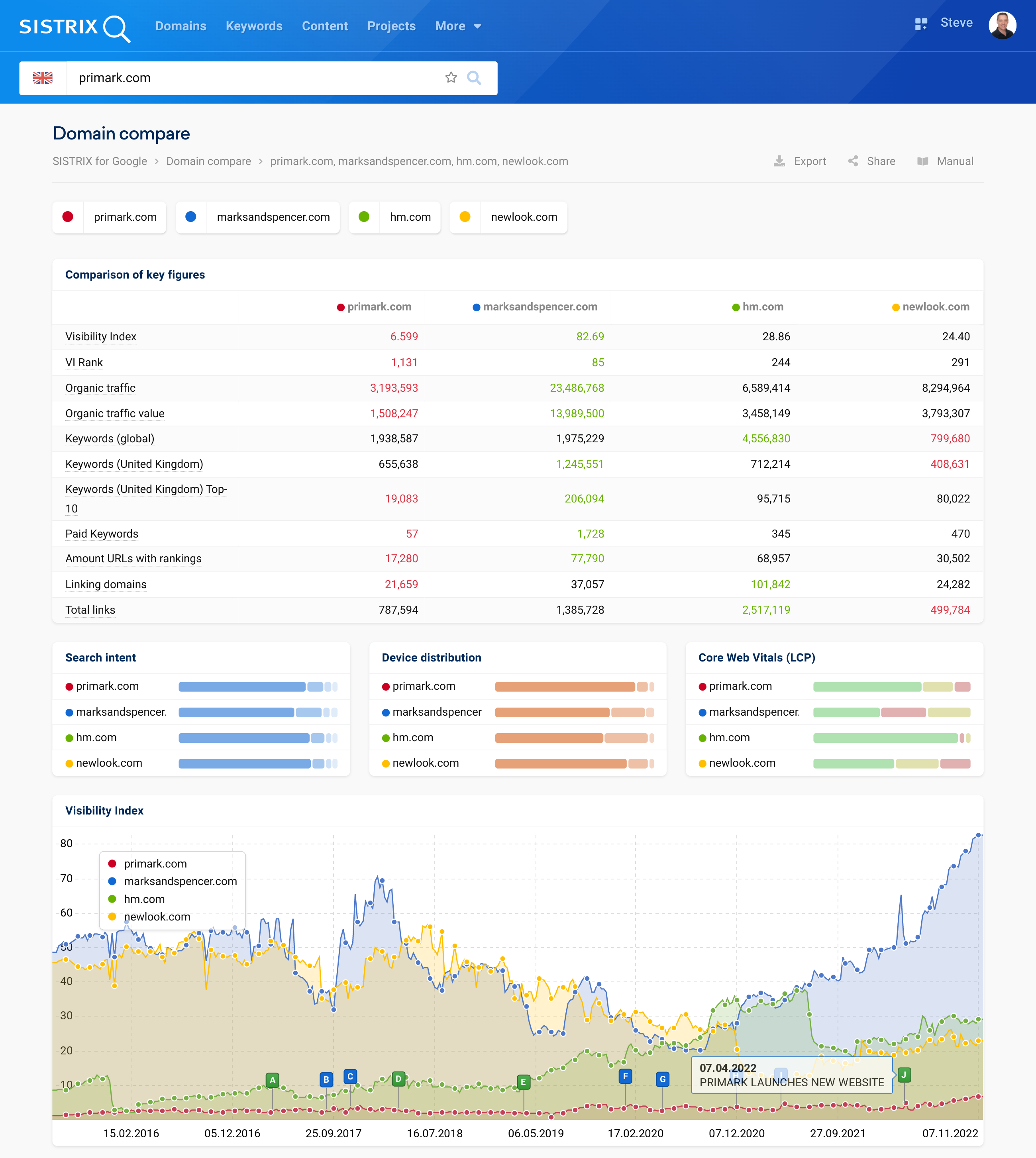Click the hm.com device distribution bar
The height and width of the screenshot is (1158, 1036).
click(x=574, y=738)
